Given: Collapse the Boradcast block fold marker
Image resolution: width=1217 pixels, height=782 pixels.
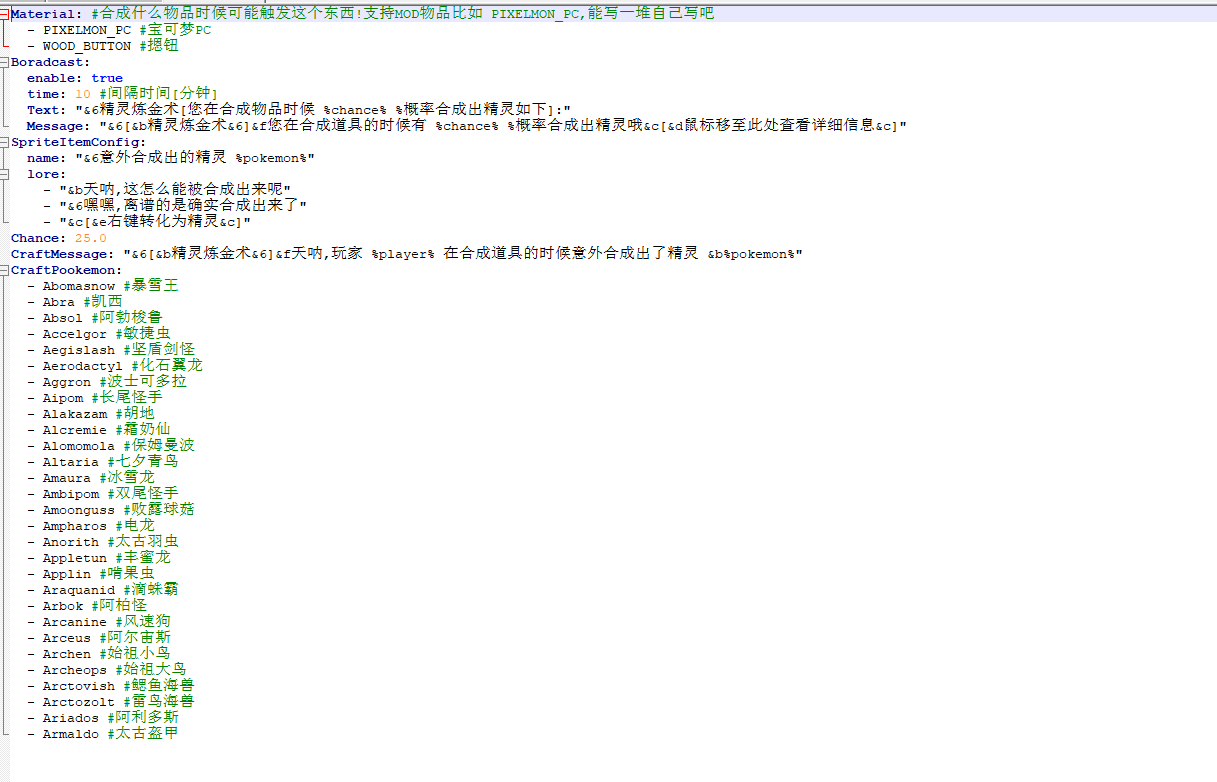Looking at the screenshot, I should pyautogui.click(x=5, y=62).
